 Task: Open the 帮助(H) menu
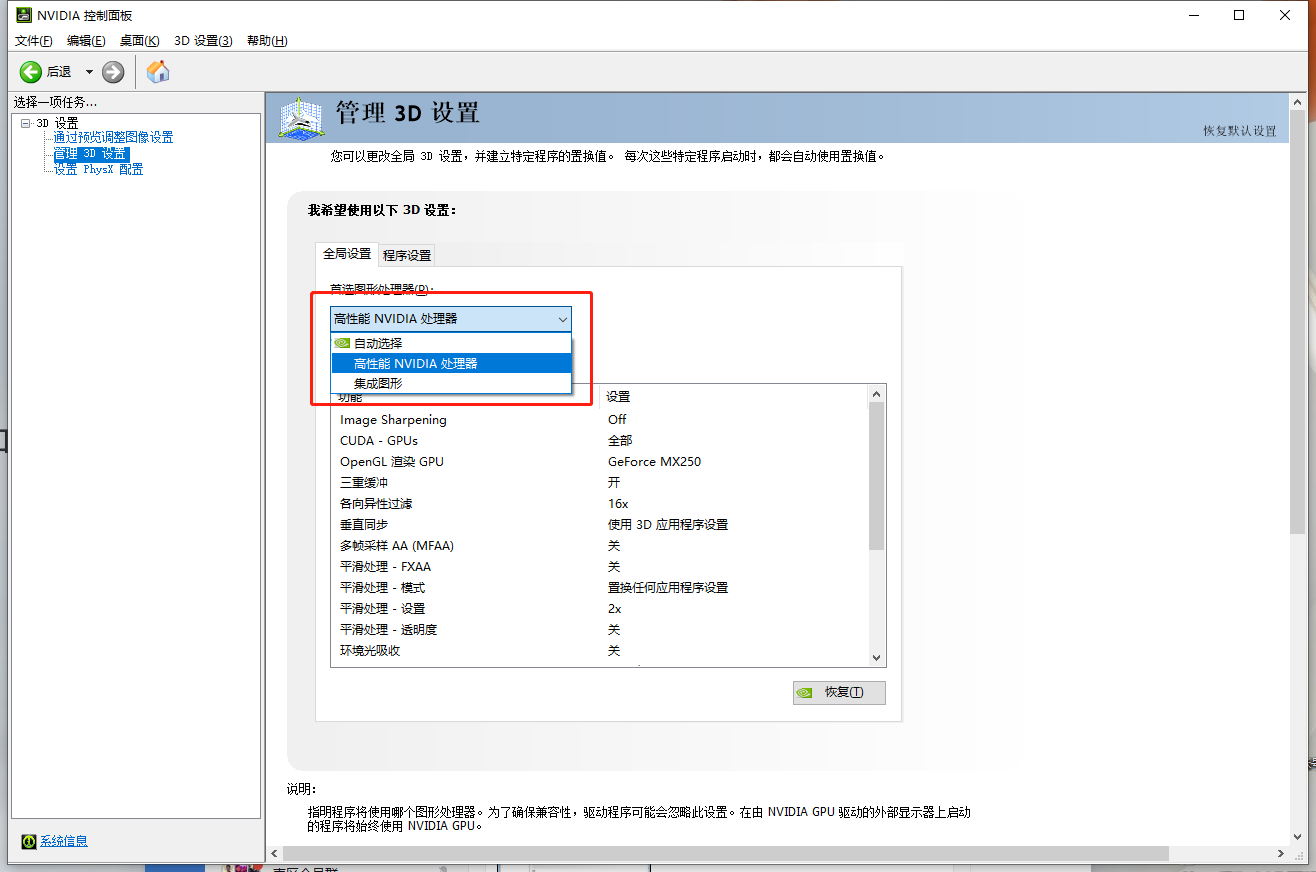point(267,40)
